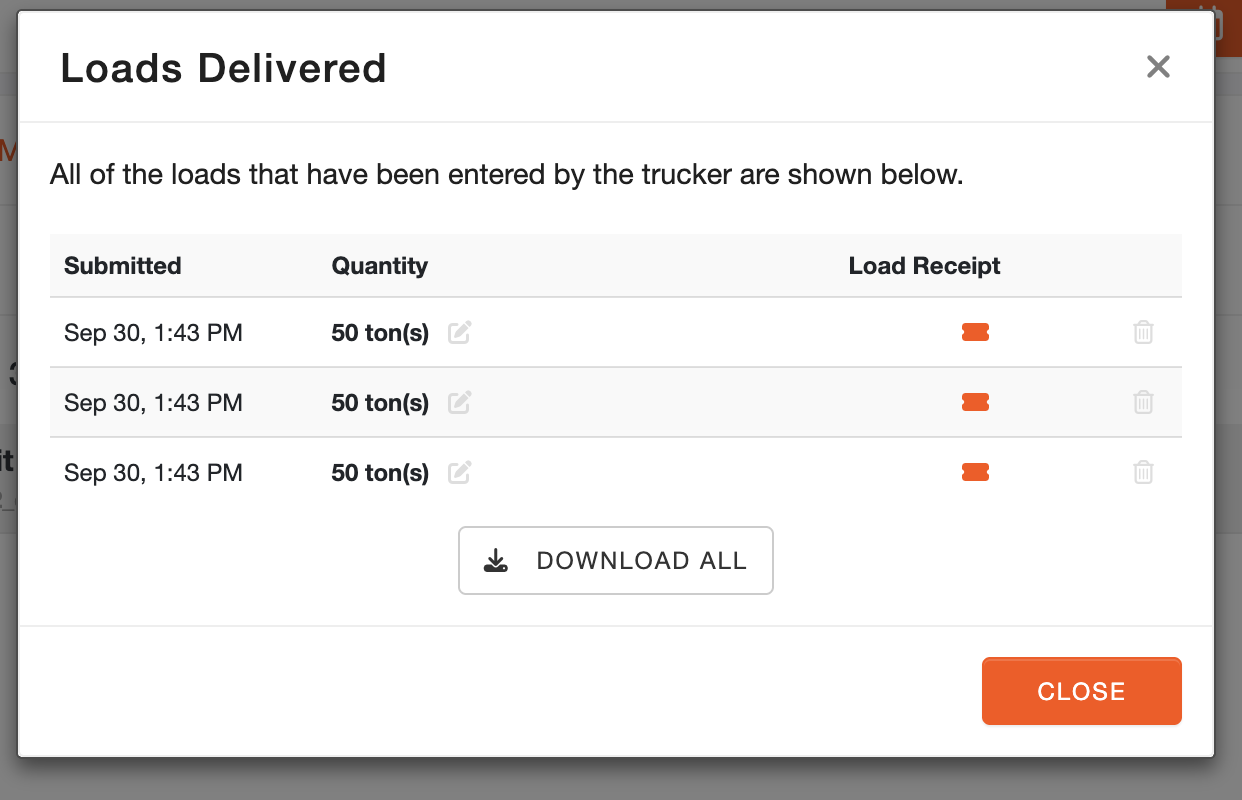Open the second load's receipt ticket

[x=975, y=402]
